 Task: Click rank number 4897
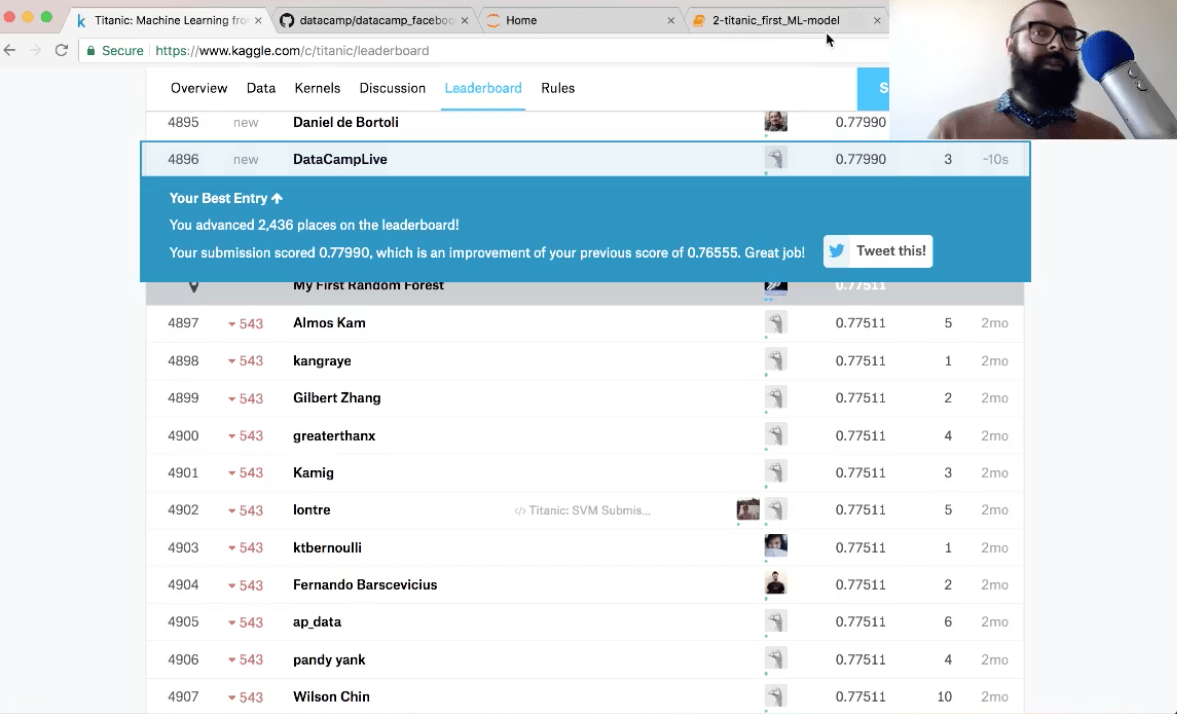click(x=183, y=323)
